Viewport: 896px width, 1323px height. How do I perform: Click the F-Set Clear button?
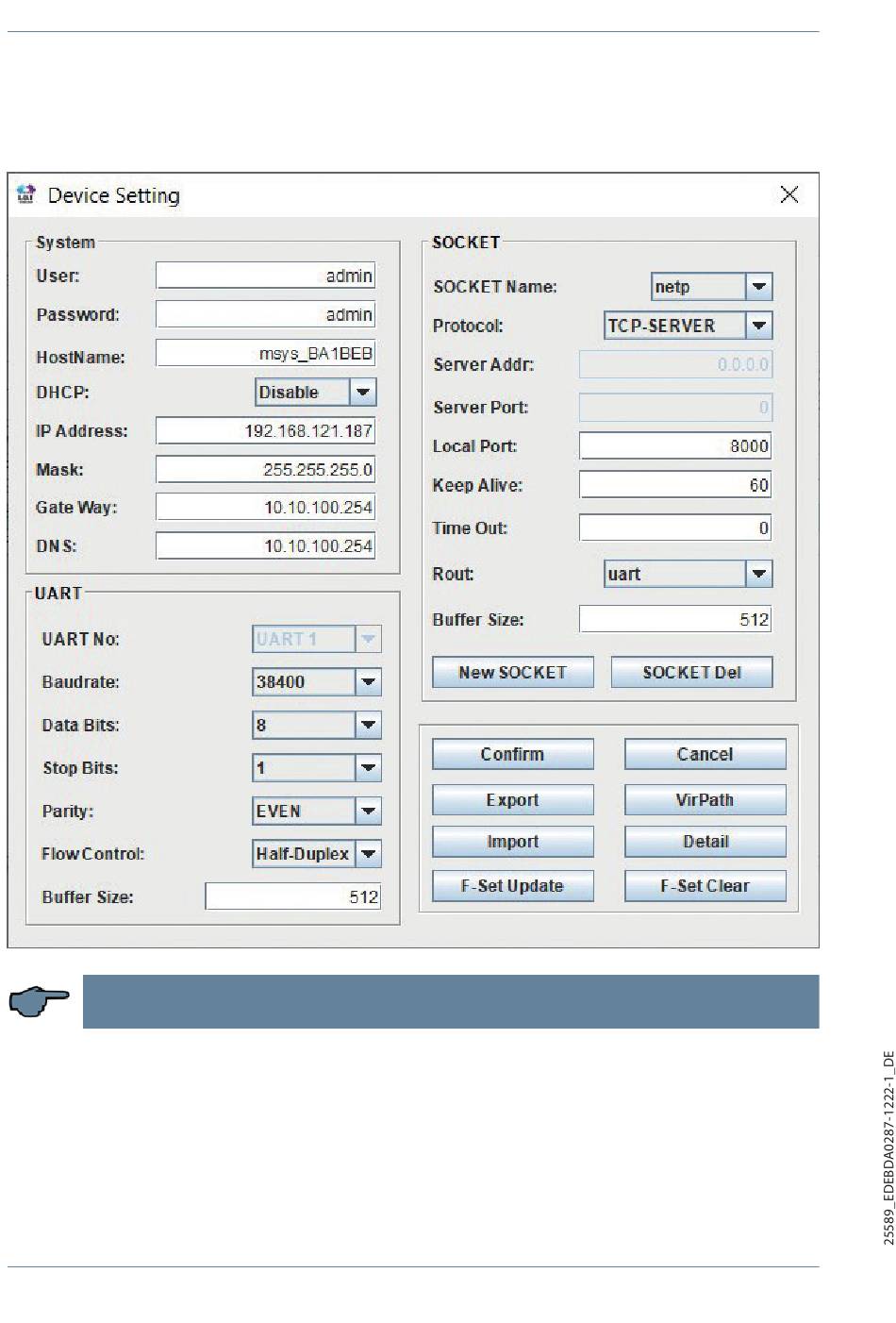[705, 885]
